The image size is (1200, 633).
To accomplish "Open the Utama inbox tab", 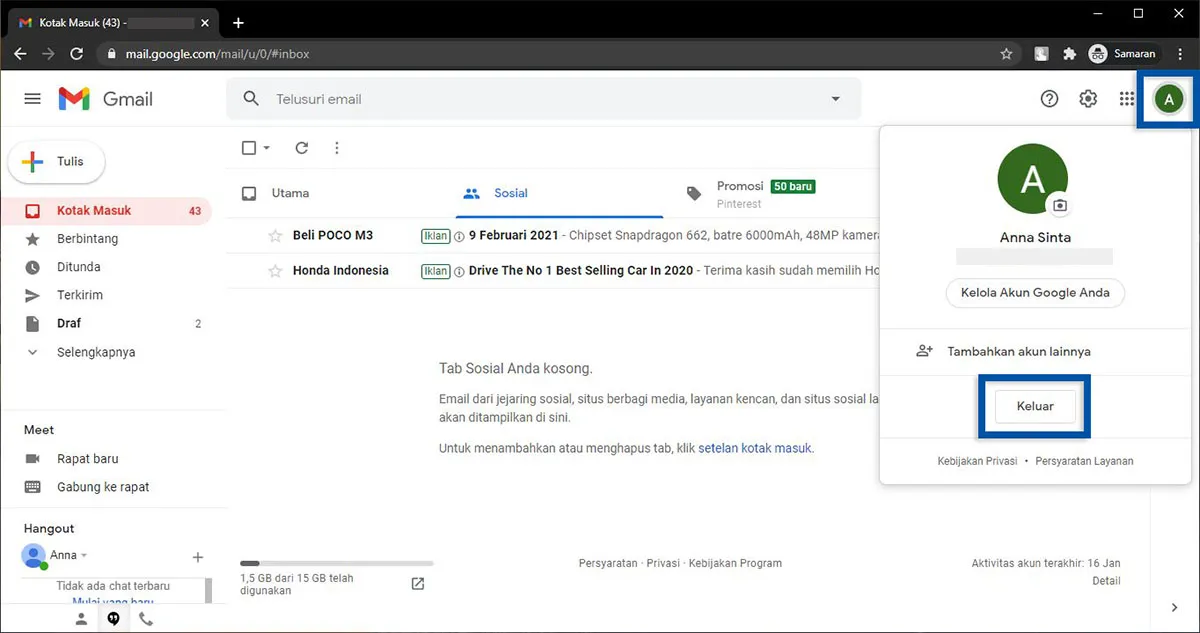I will point(290,193).
